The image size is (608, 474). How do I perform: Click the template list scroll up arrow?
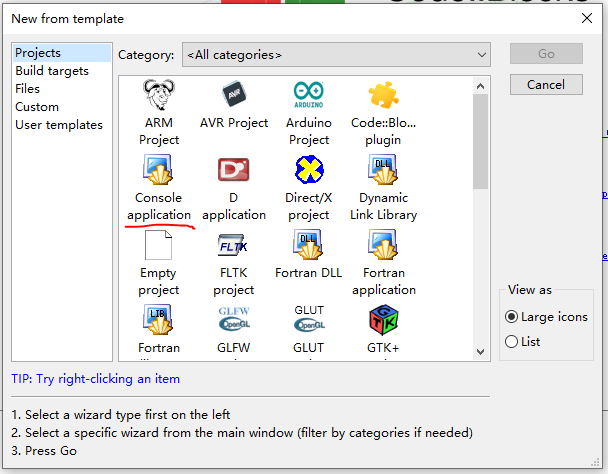point(480,86)
